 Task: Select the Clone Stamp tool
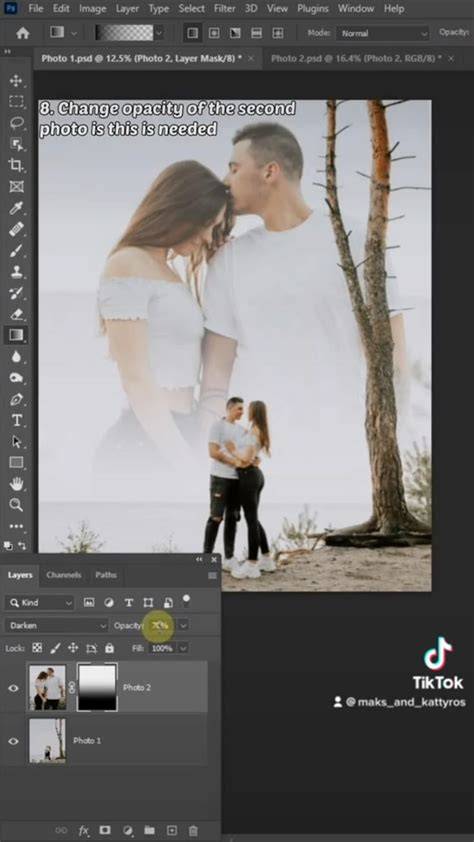16,272
